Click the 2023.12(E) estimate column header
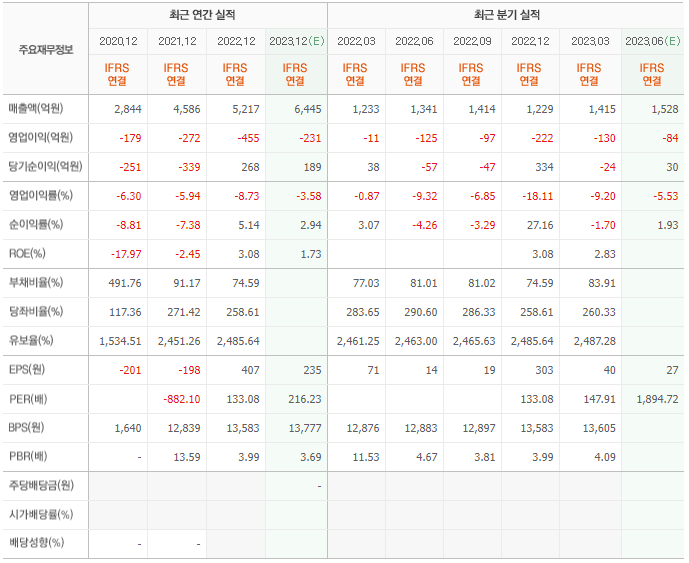This screenshot has width=689, height=563. [297, 41]
